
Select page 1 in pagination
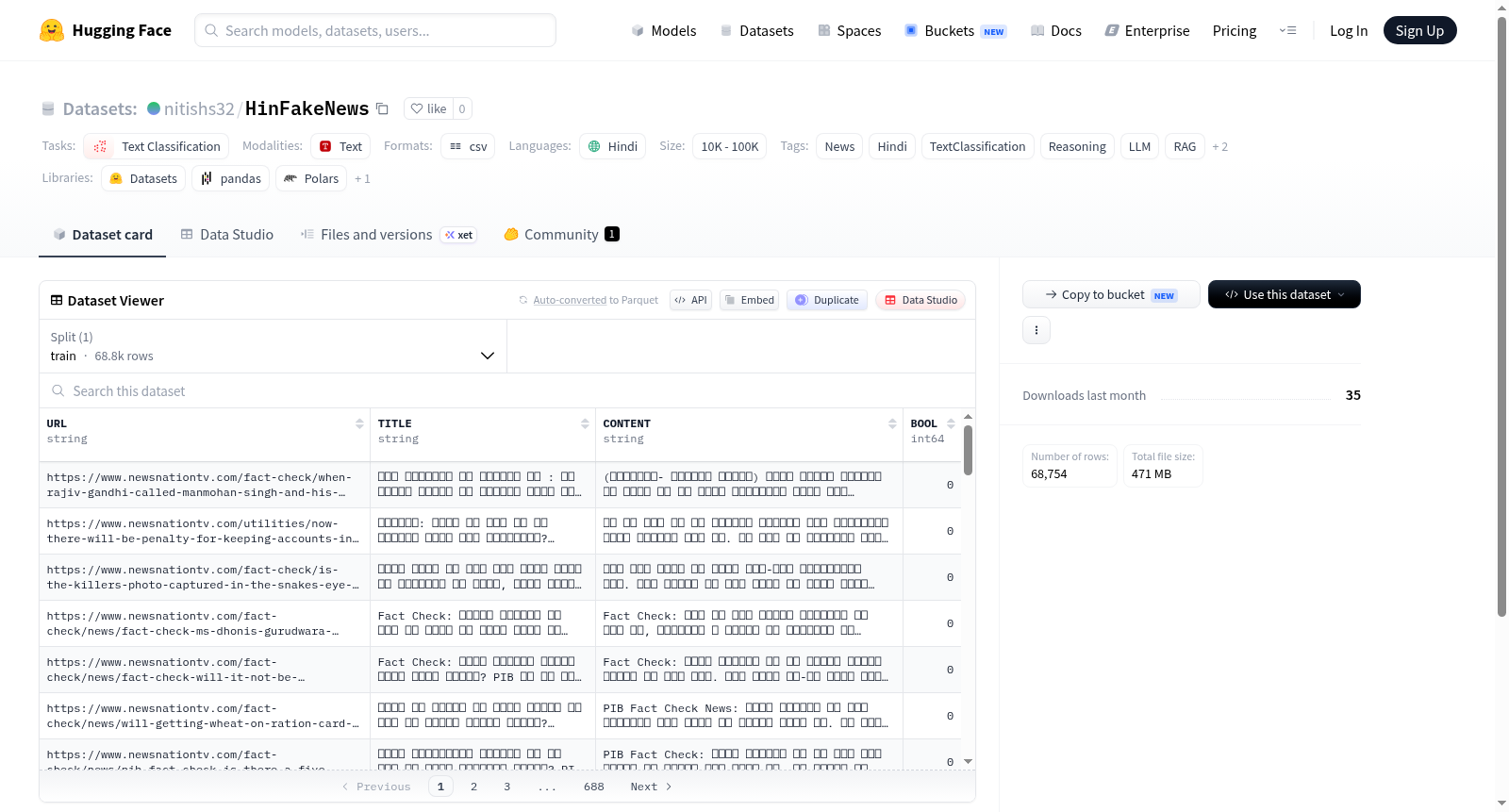click(x=440, y=787)
